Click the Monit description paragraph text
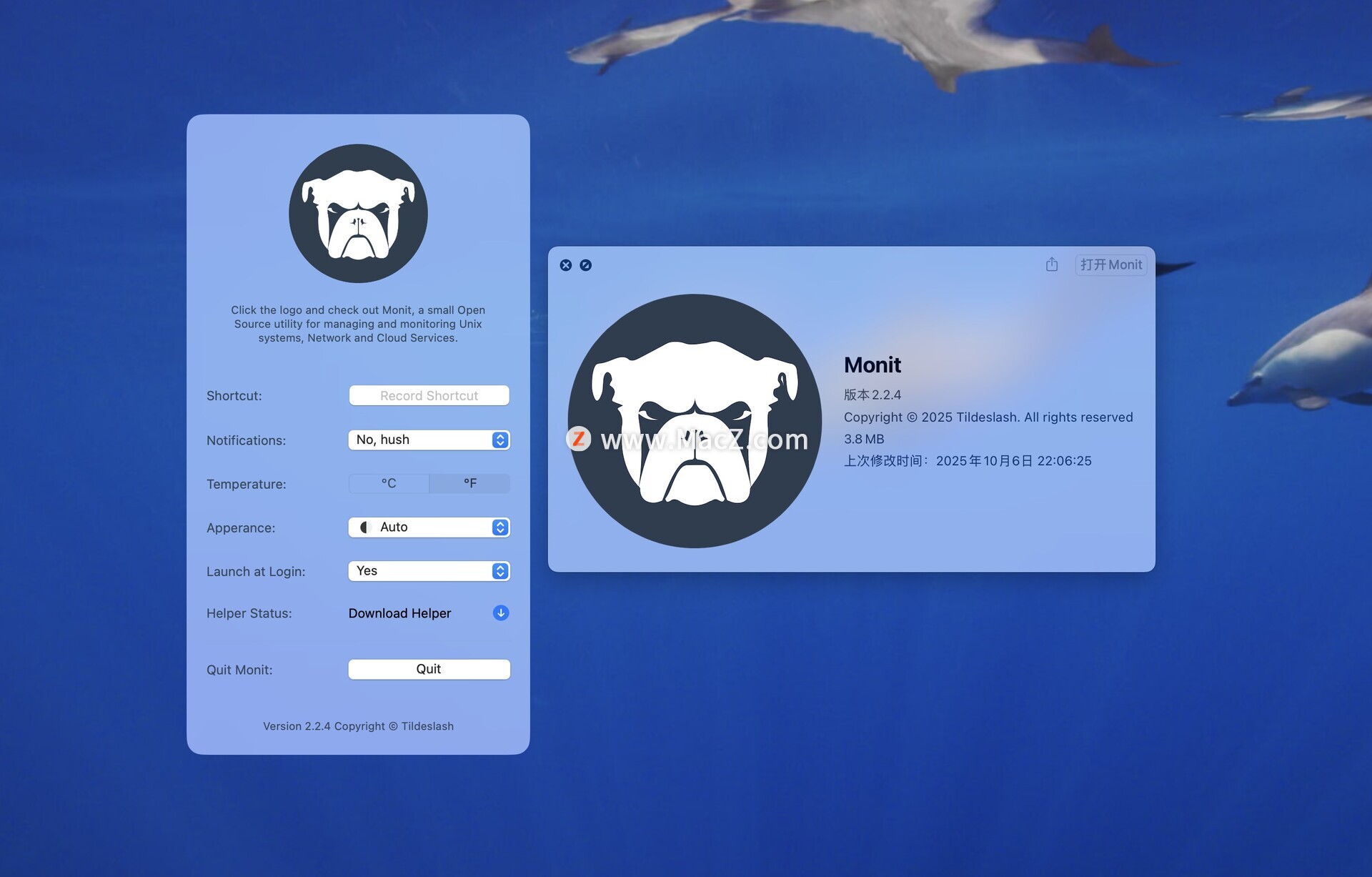 (358, 324)
